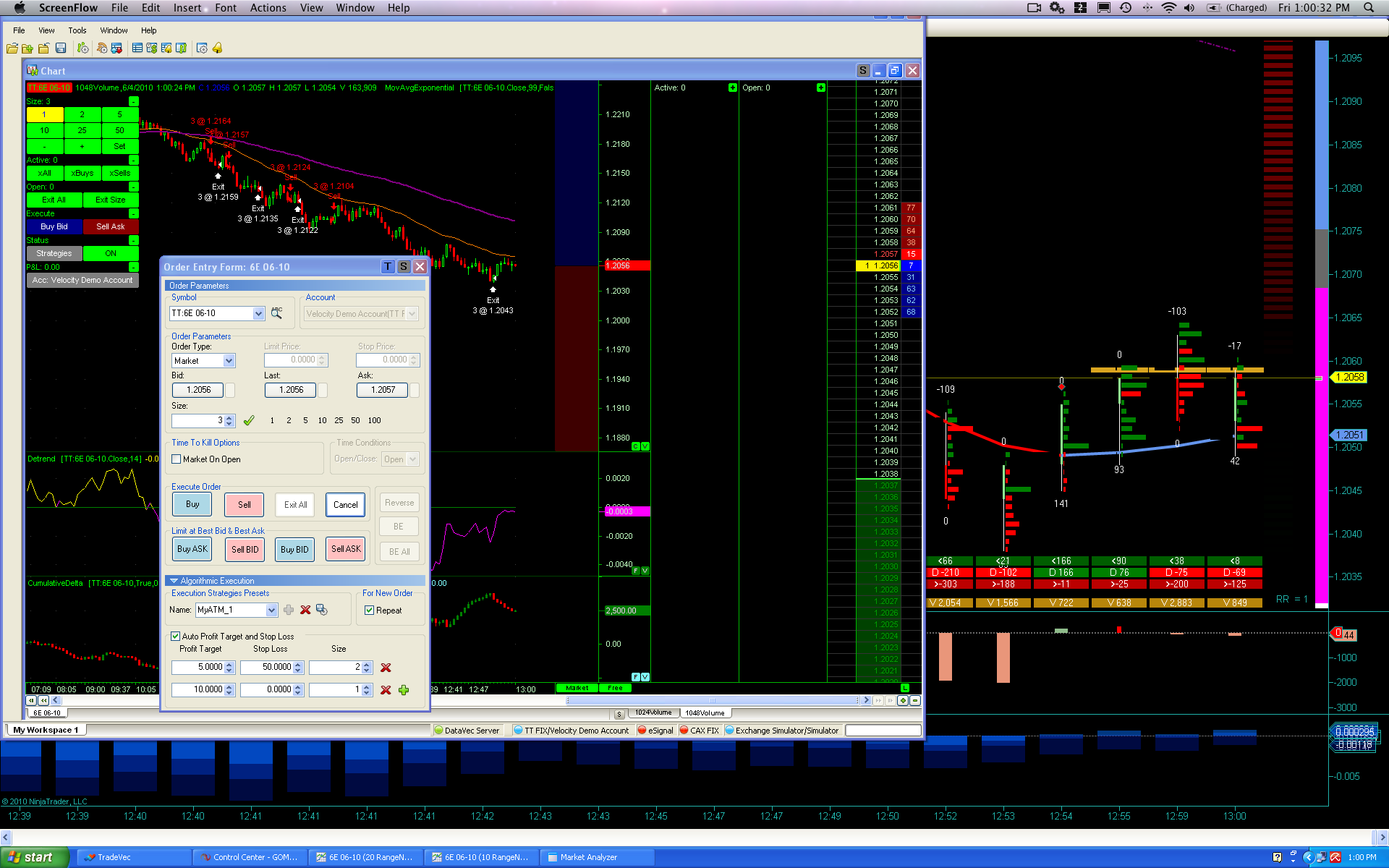Open the Order Type Market dropdown
Image resolution: width=1389 pixels, height=868 pixels.
coord(229,361)
